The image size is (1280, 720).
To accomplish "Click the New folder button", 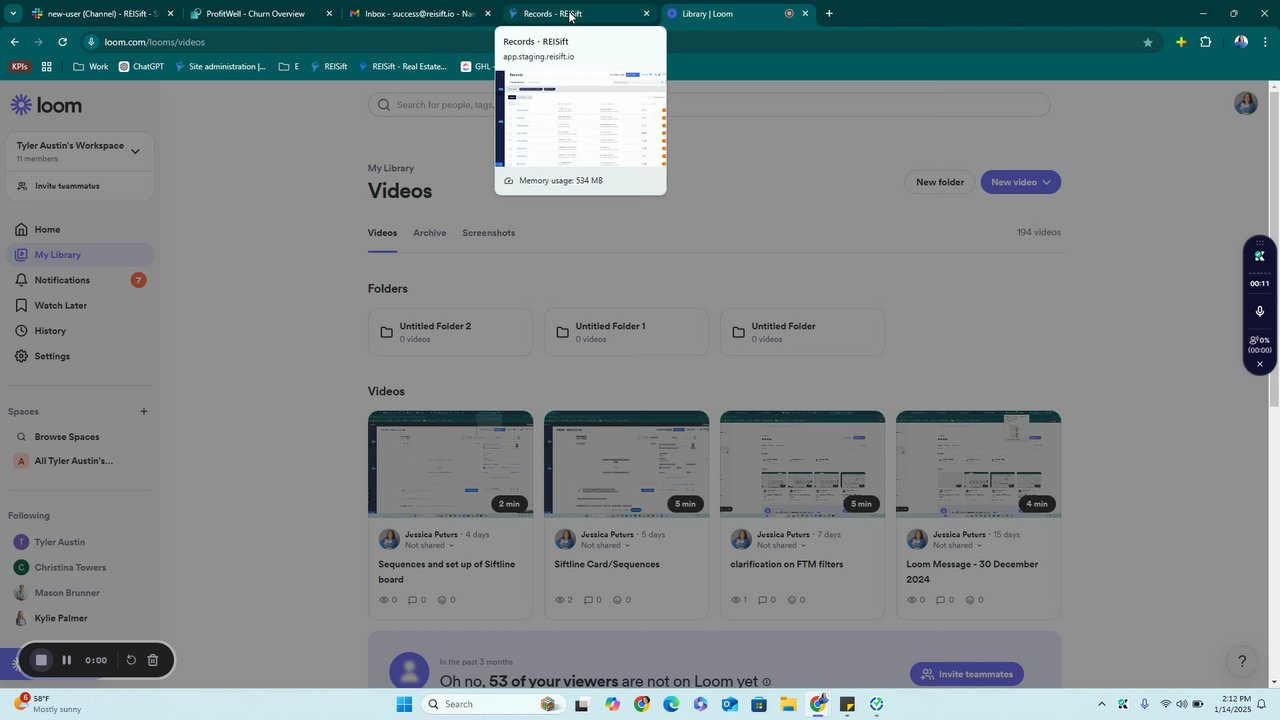I will click(x=940, y=182).
